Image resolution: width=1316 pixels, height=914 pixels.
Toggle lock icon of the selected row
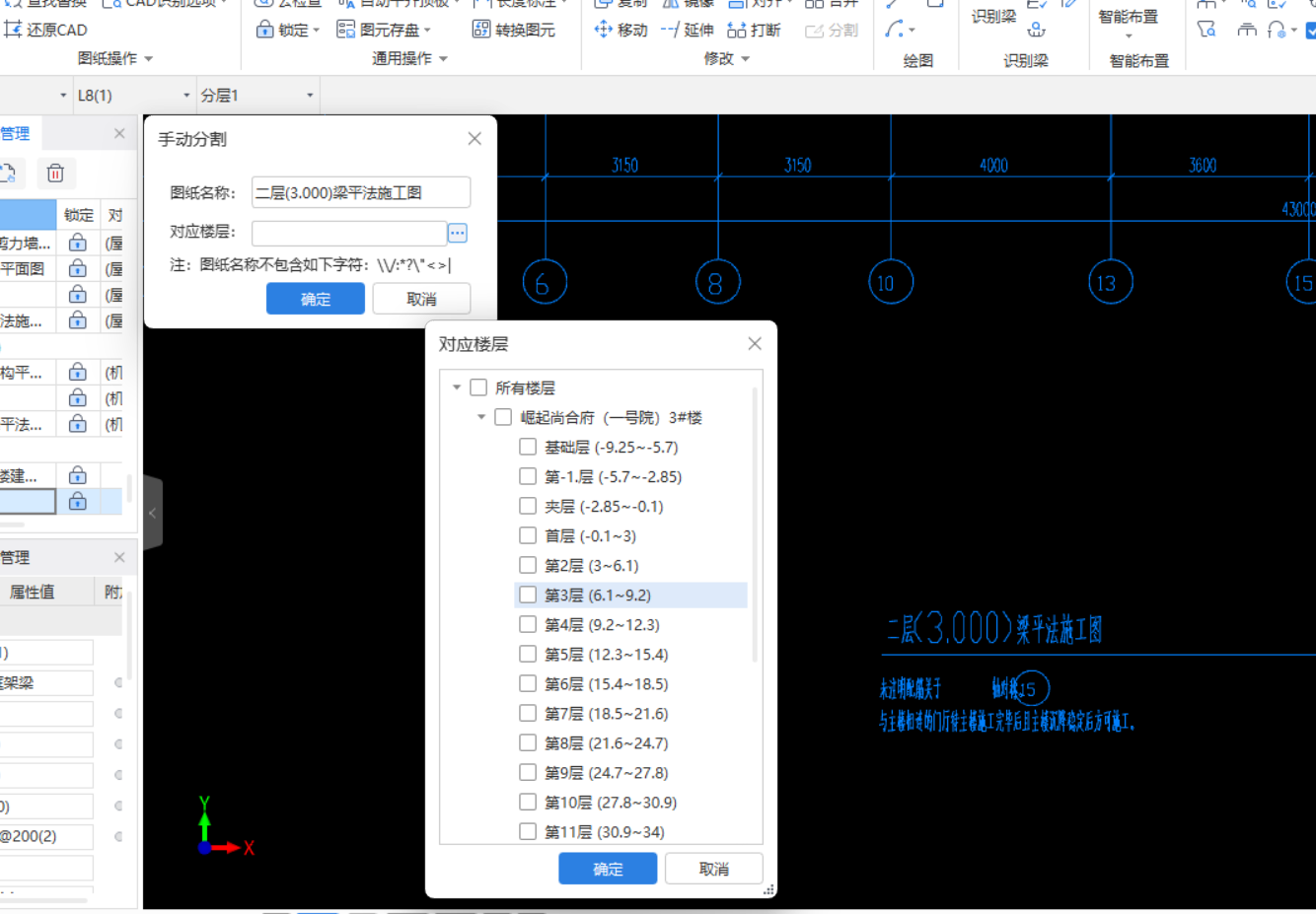[77, 502]
